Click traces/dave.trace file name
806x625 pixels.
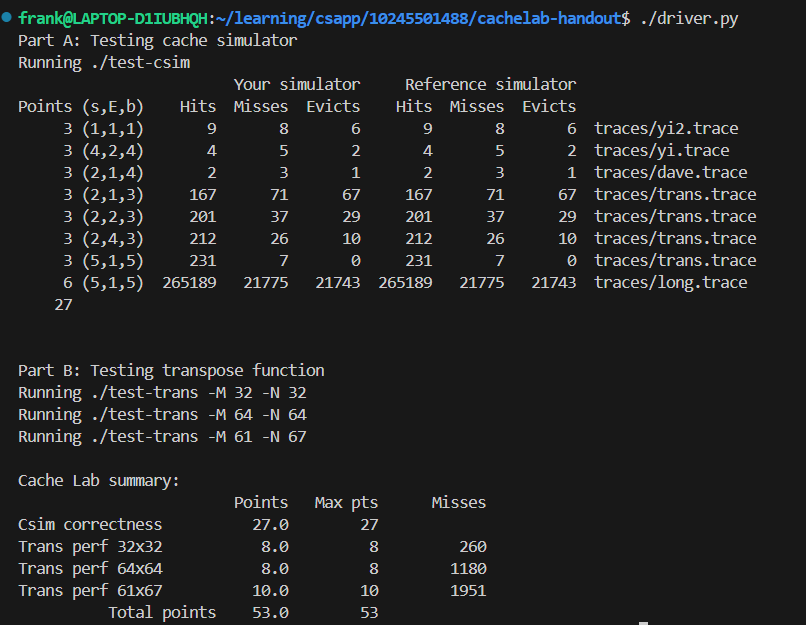tap(671, 173)
